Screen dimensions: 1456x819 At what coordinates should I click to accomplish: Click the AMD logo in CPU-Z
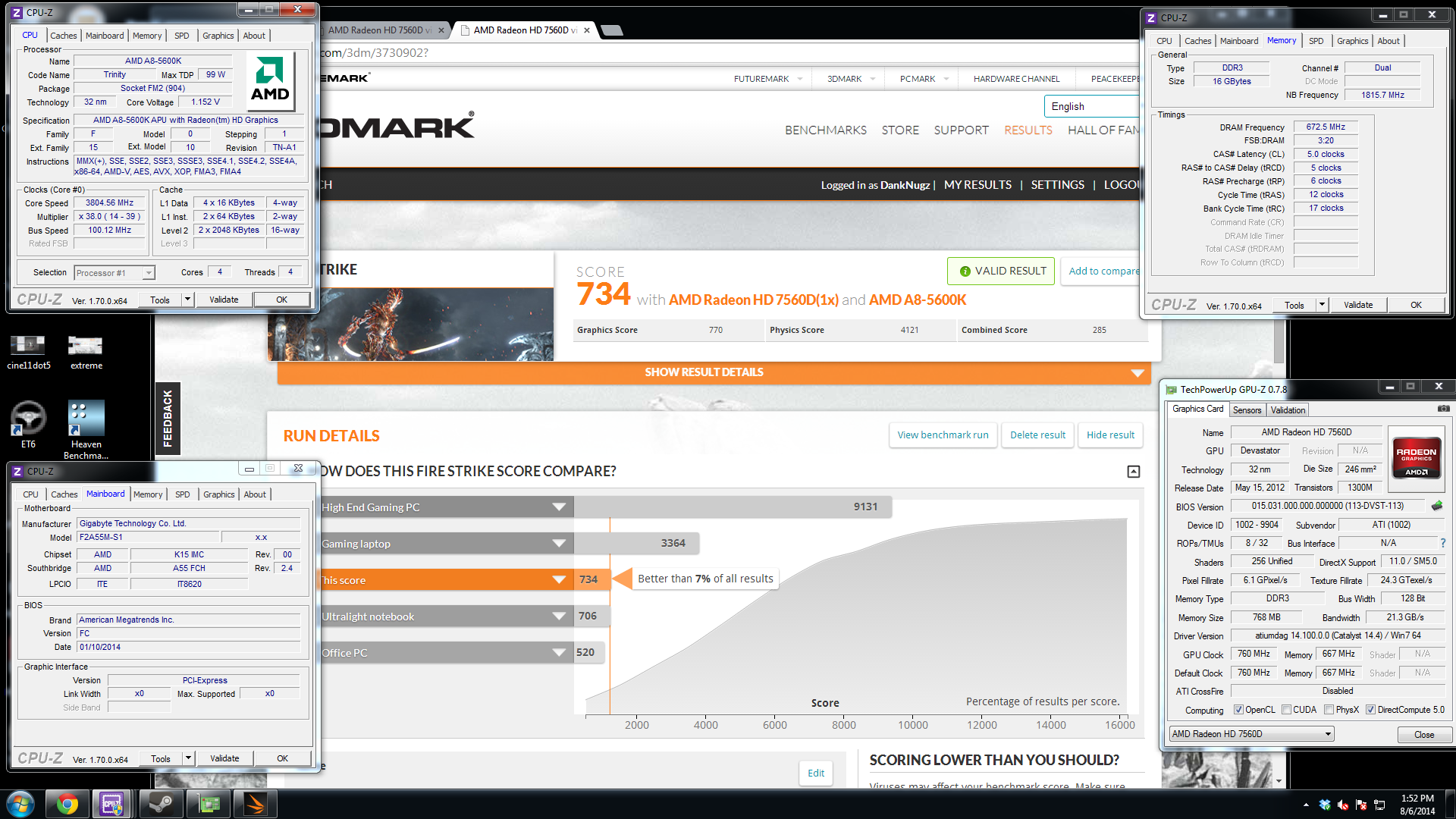coord(270,80)
